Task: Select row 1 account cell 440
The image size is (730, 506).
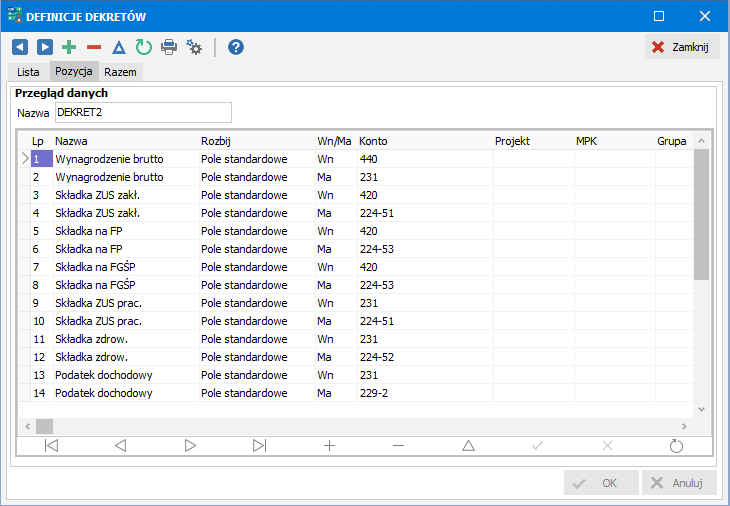Action: (x=425, y=159)
